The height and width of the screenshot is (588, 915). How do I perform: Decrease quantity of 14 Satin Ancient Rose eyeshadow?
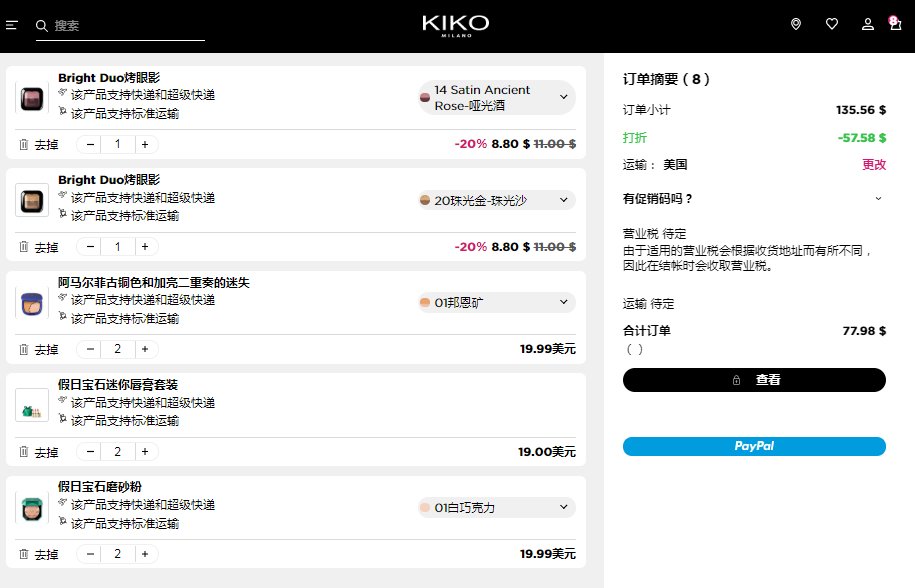90,144
